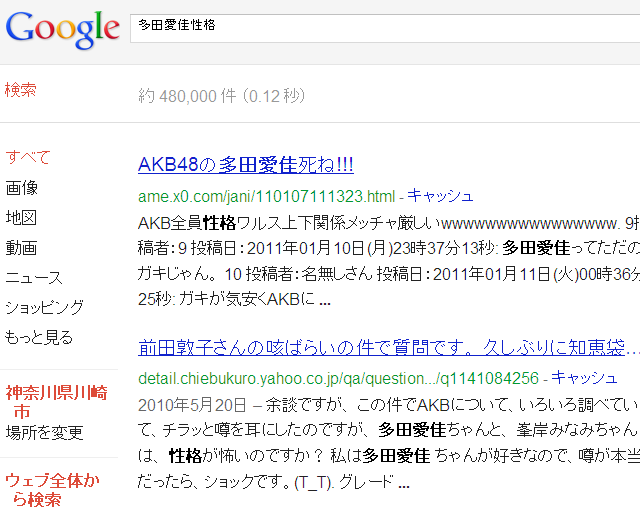Click snippet text AKB全員性格ワルス

point(209,223)
